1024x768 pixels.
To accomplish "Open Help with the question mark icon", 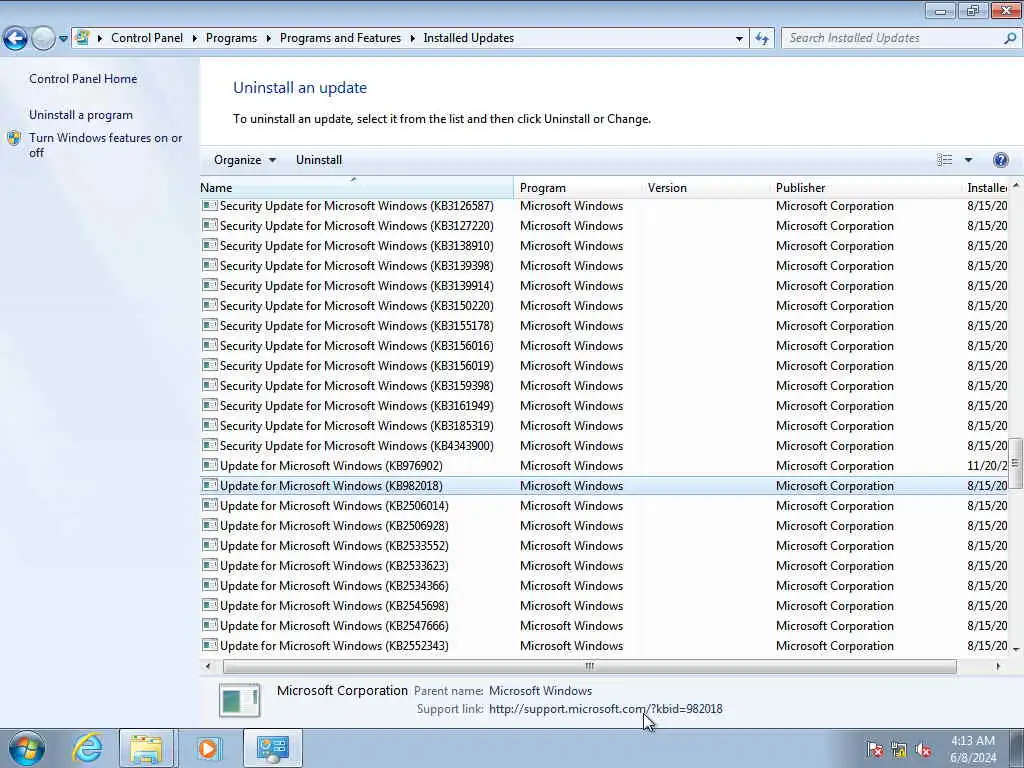I will (1000, 160).
